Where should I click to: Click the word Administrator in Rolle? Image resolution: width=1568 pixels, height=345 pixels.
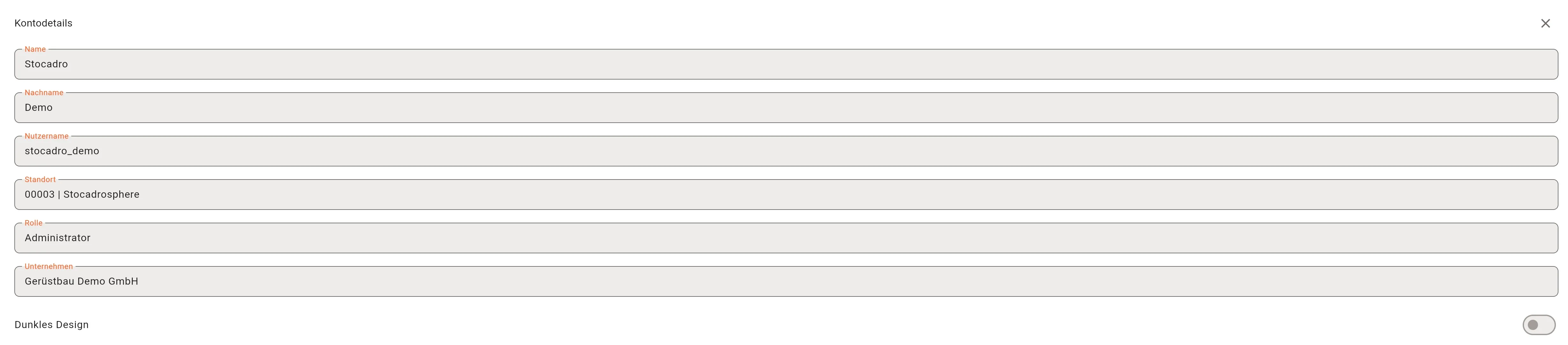(x=57, y=238)
